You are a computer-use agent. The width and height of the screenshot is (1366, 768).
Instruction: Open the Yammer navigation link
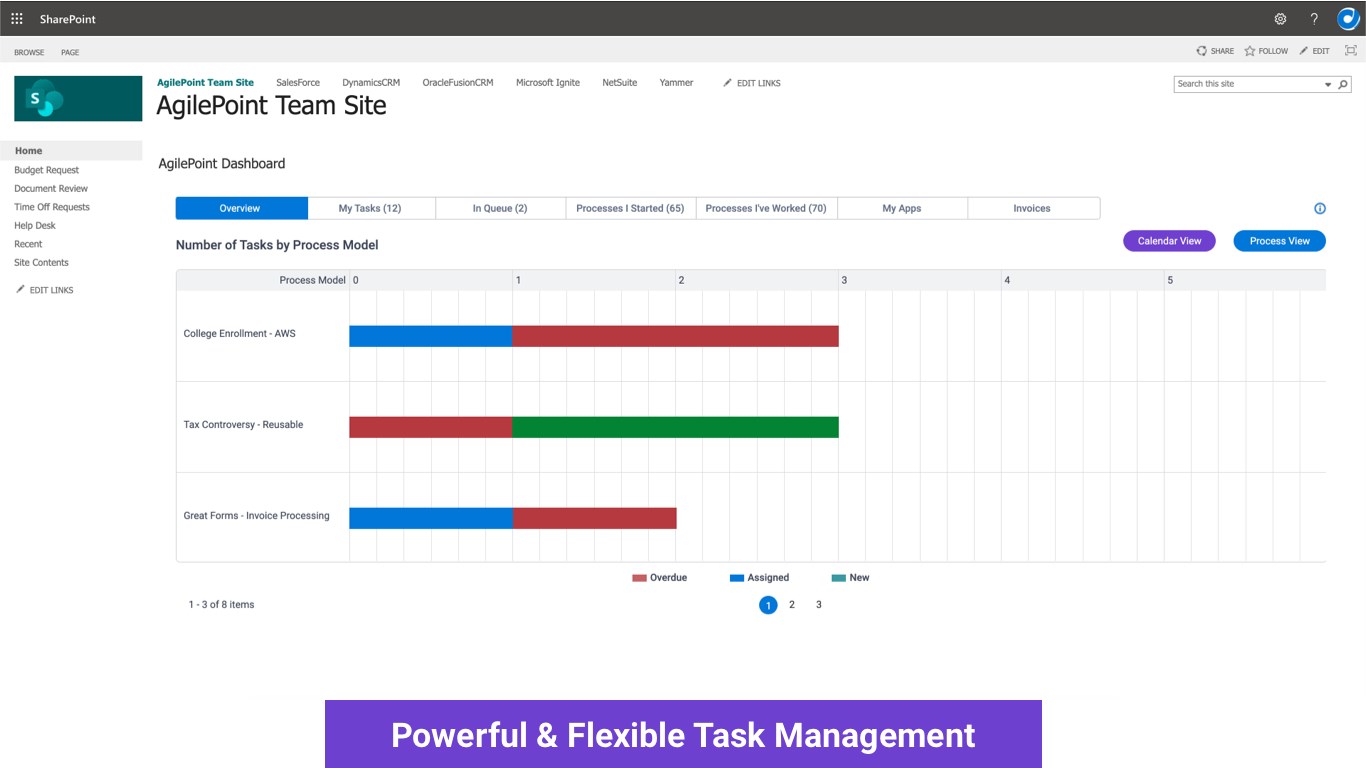(677, 83)
